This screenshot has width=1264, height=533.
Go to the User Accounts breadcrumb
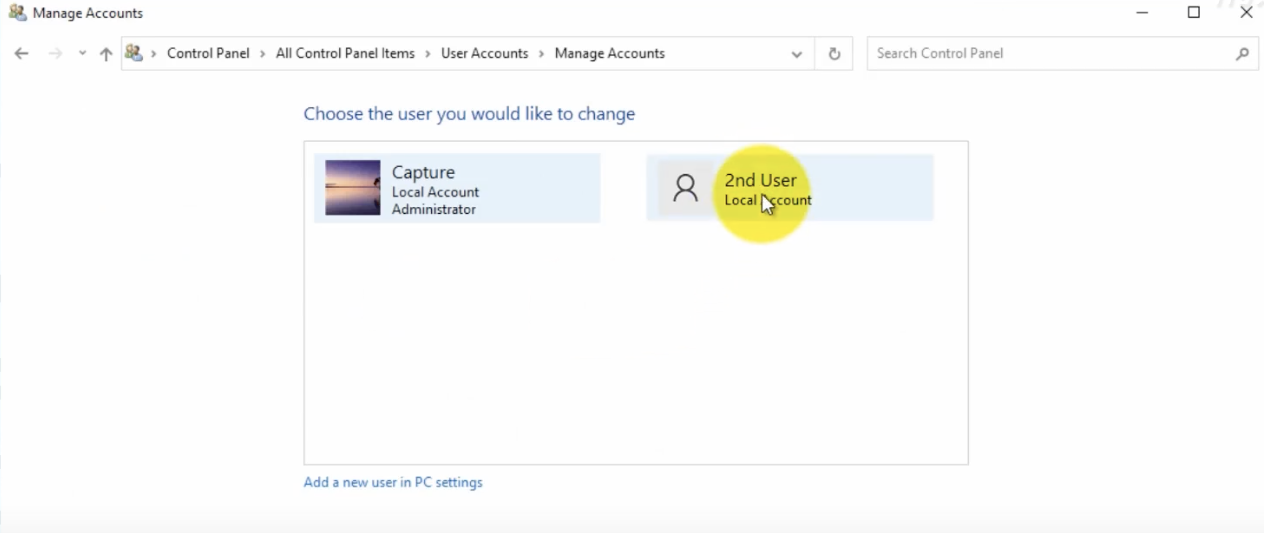click(484, 54)
